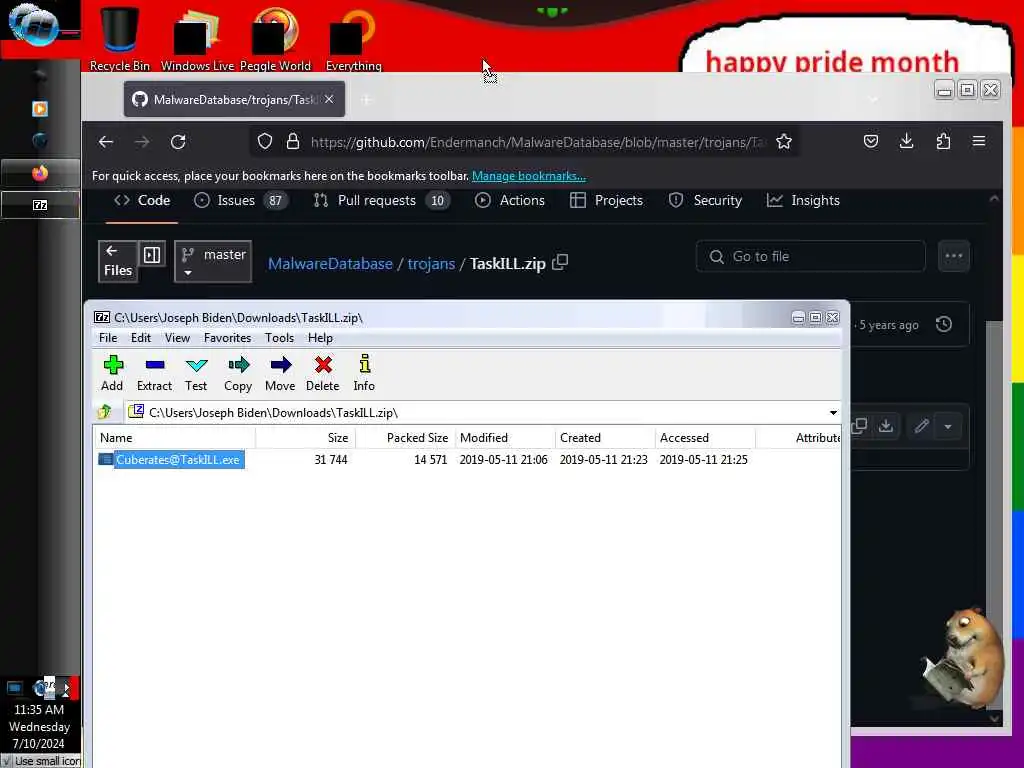Click the Copy button in 7-Zip toolbar
The width and height of the screenshot is (1024, 768).
(238, 373)
